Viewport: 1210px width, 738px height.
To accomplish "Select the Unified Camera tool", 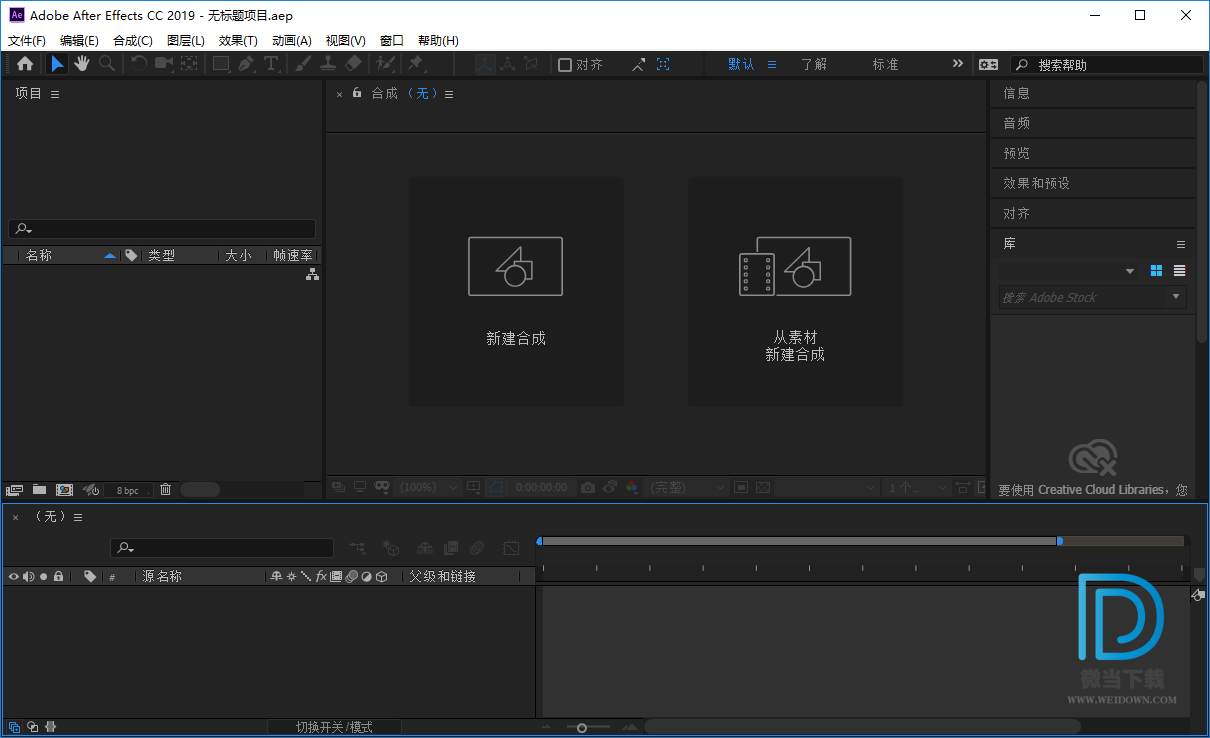I will (164, 64).
